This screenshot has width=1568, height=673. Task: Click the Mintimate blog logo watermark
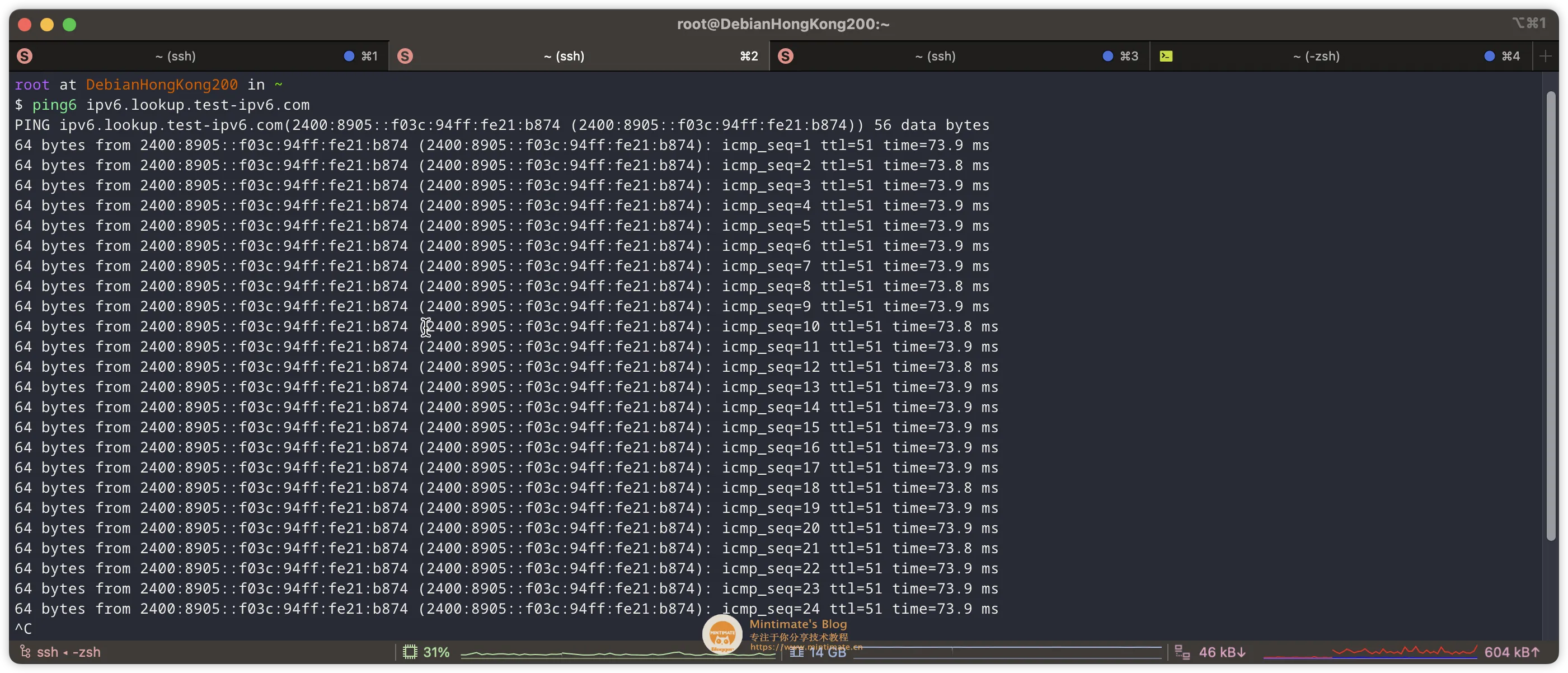click(722, 634)
